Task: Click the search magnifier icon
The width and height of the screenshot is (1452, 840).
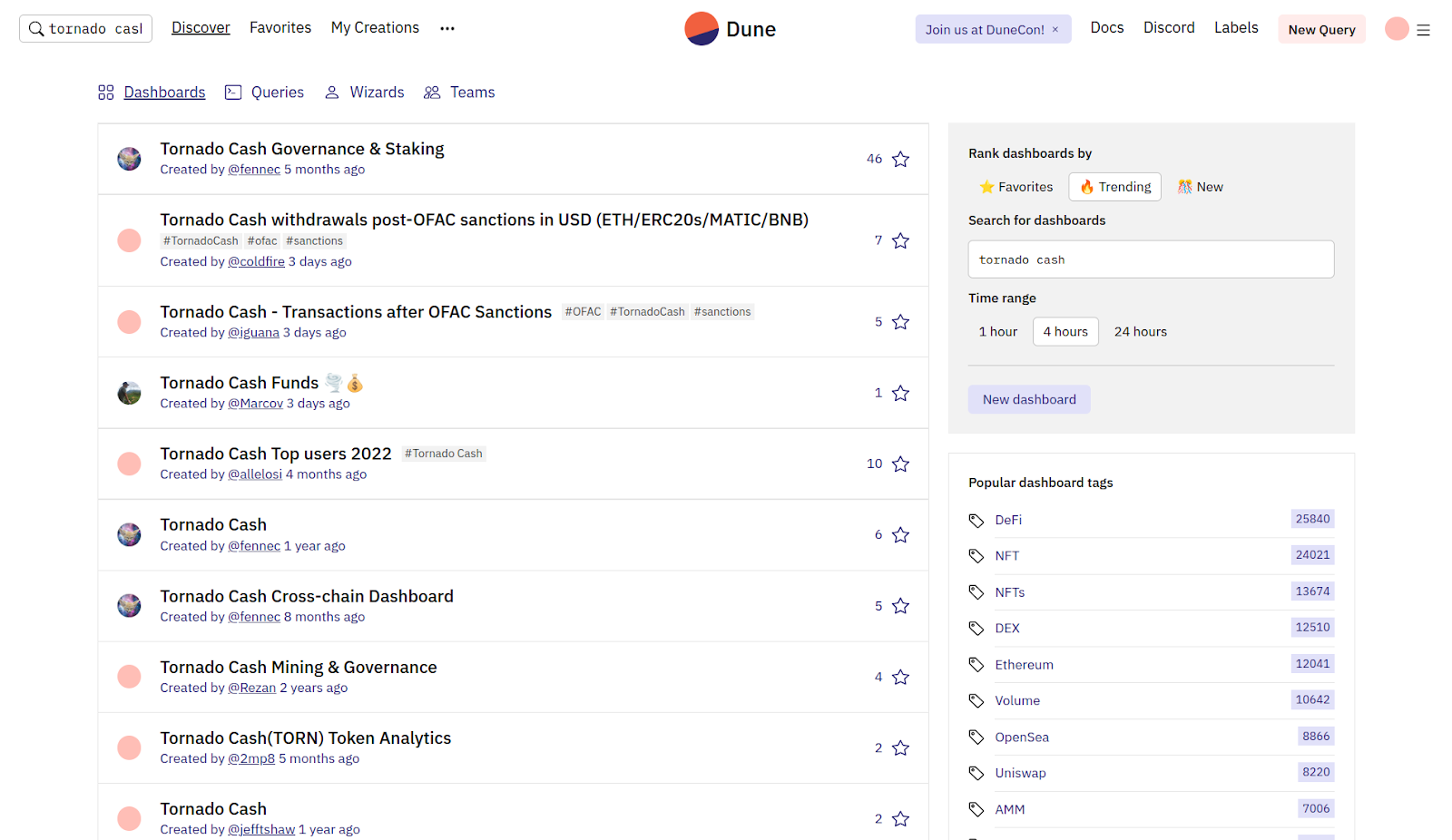Action: point(36,29)
